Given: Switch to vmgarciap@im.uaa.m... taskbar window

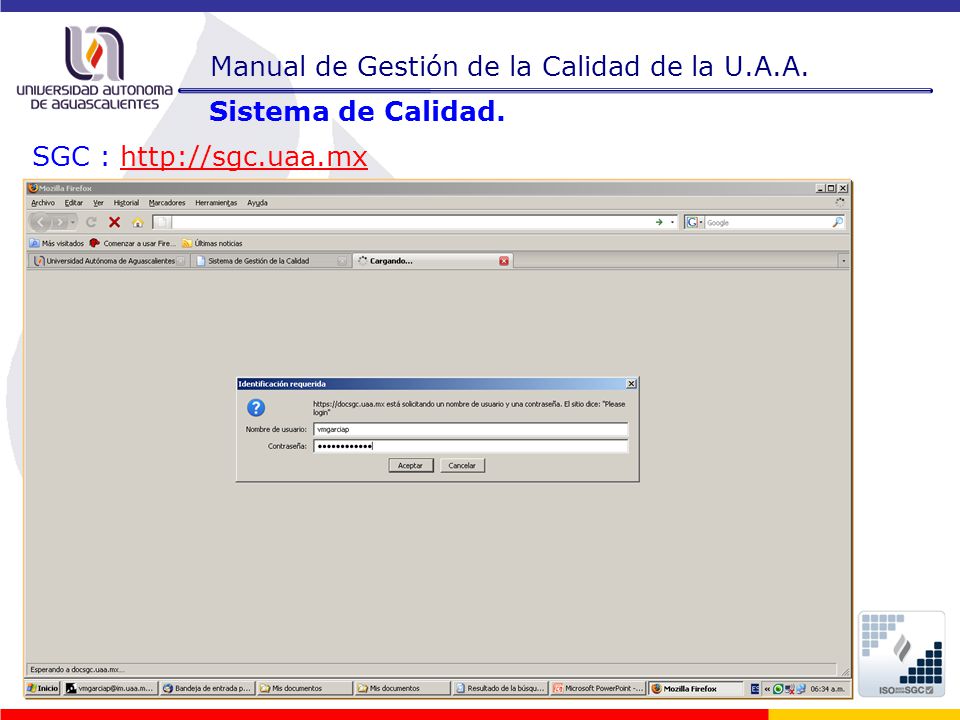Looking at the screenshot, I should [x=110, y=689].
